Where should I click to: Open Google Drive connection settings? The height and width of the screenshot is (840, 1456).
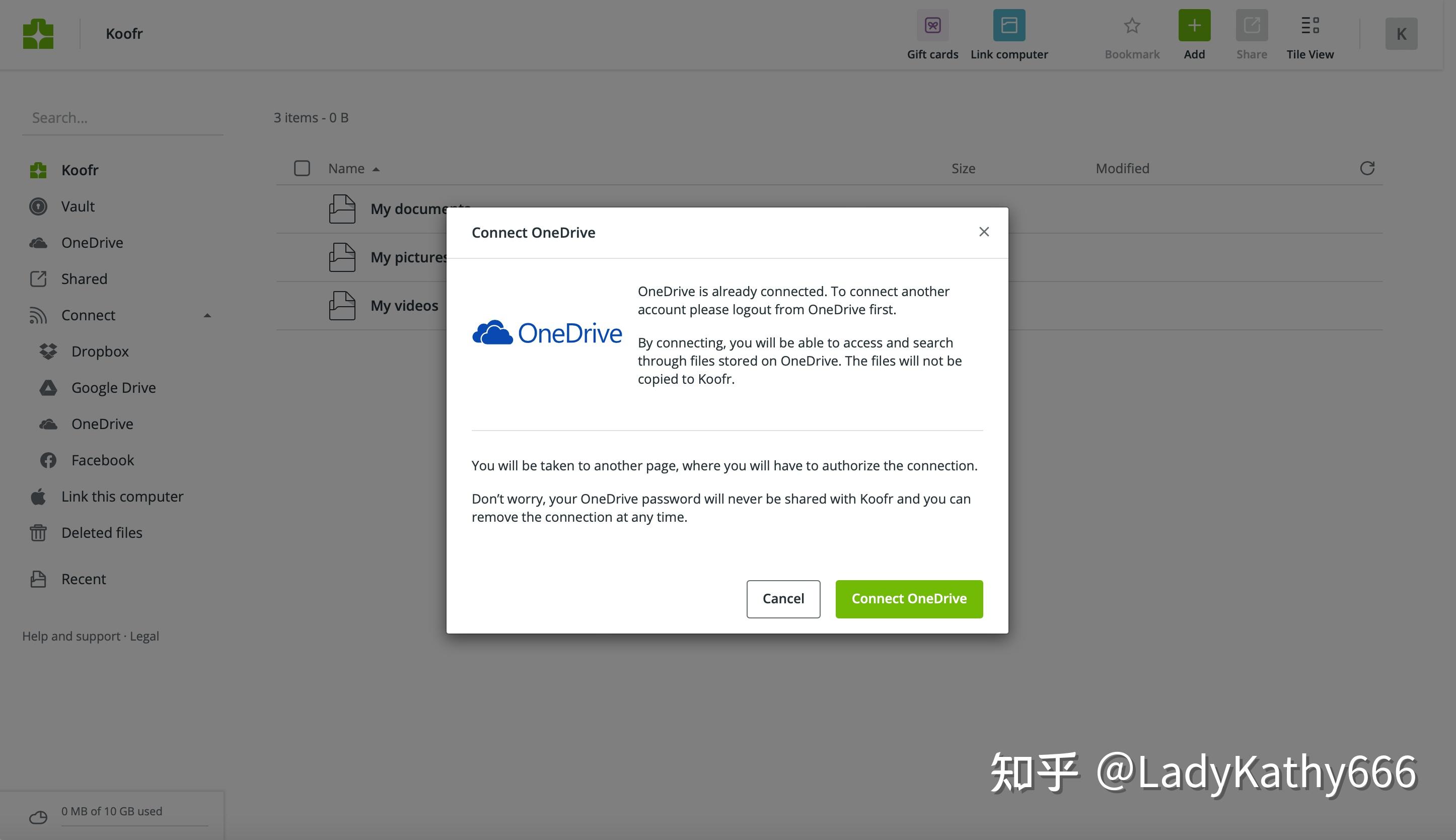(113, 387)
